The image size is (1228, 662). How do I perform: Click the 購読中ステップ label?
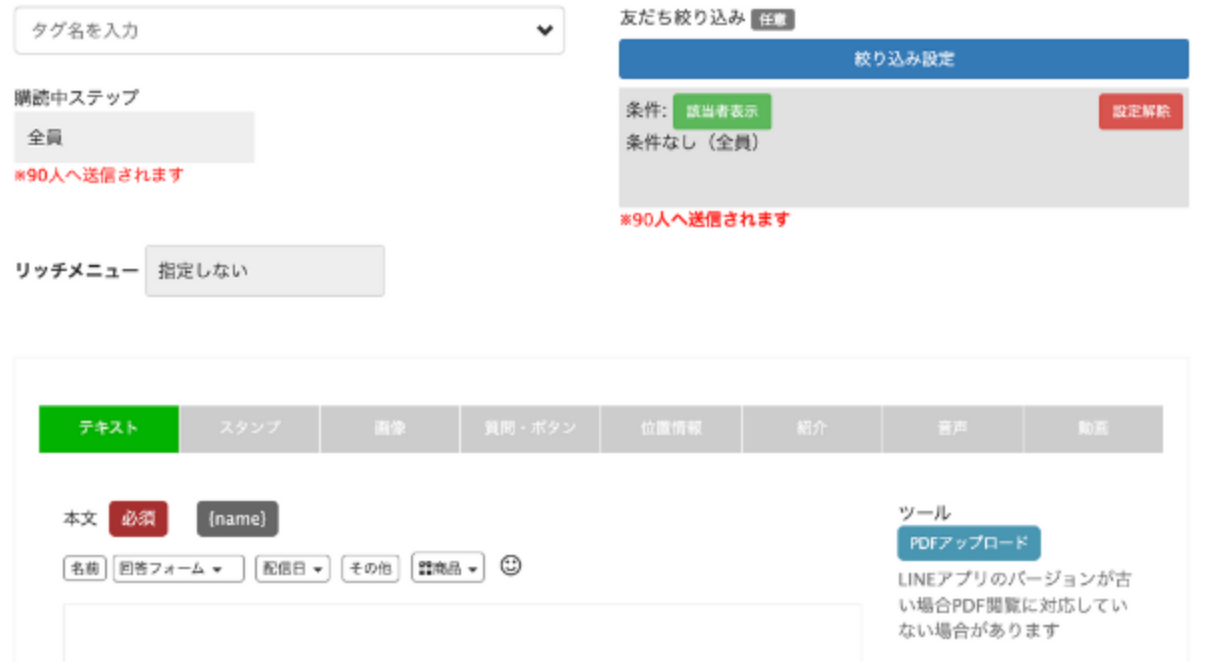click(76, 97)
